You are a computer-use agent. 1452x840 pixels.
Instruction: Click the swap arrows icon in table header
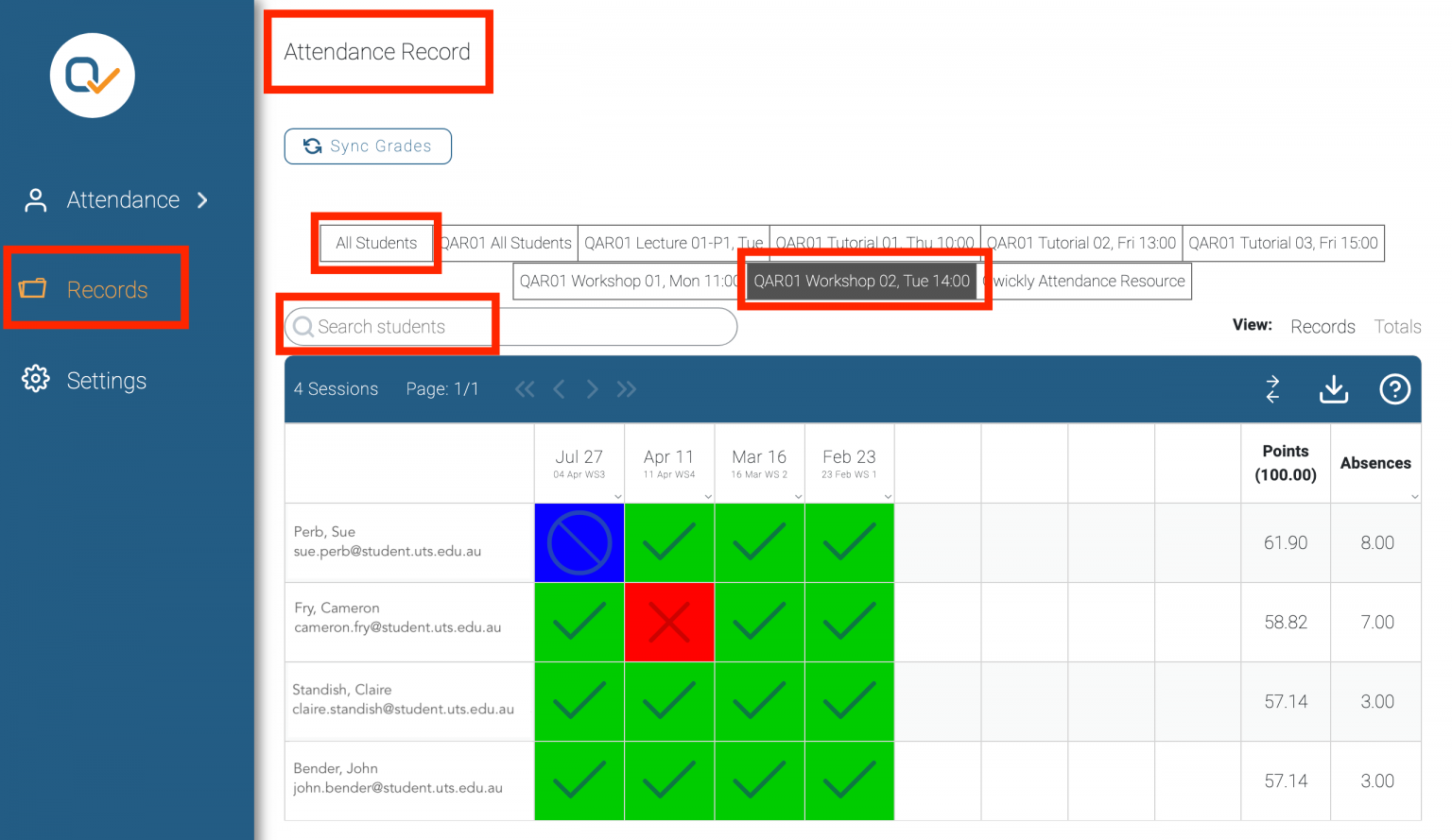(x=1272, y=389)
